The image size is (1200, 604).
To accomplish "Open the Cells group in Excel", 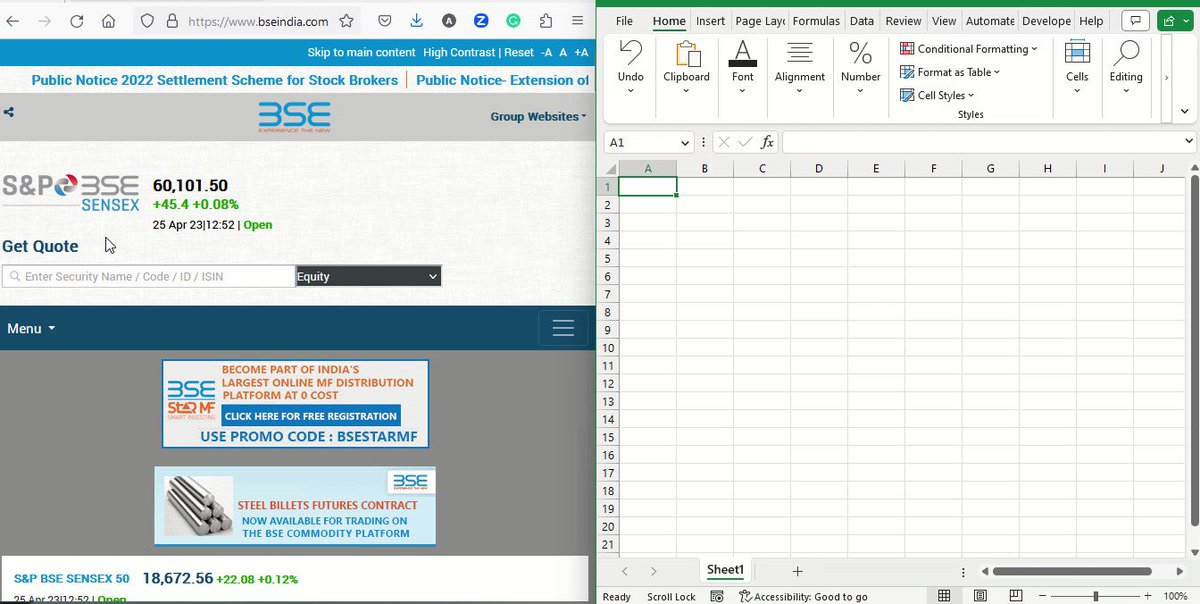I will pyautogui.click(x=1077, y=68).
